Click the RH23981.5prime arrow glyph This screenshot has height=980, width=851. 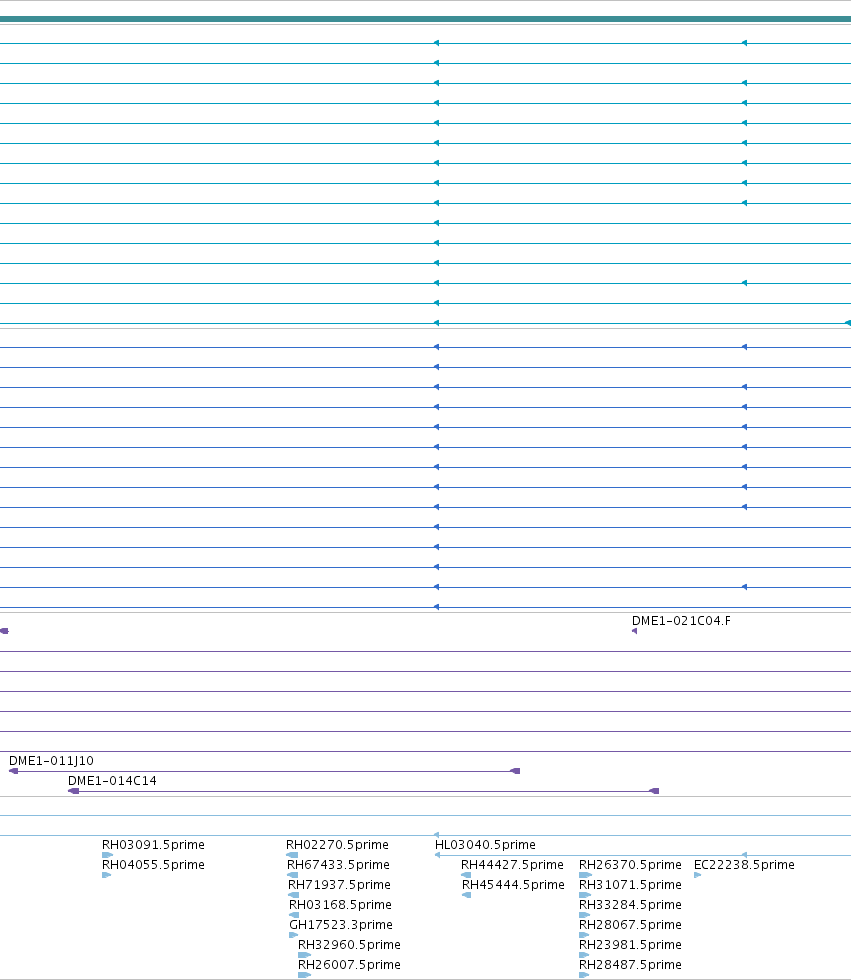(584, 955)
